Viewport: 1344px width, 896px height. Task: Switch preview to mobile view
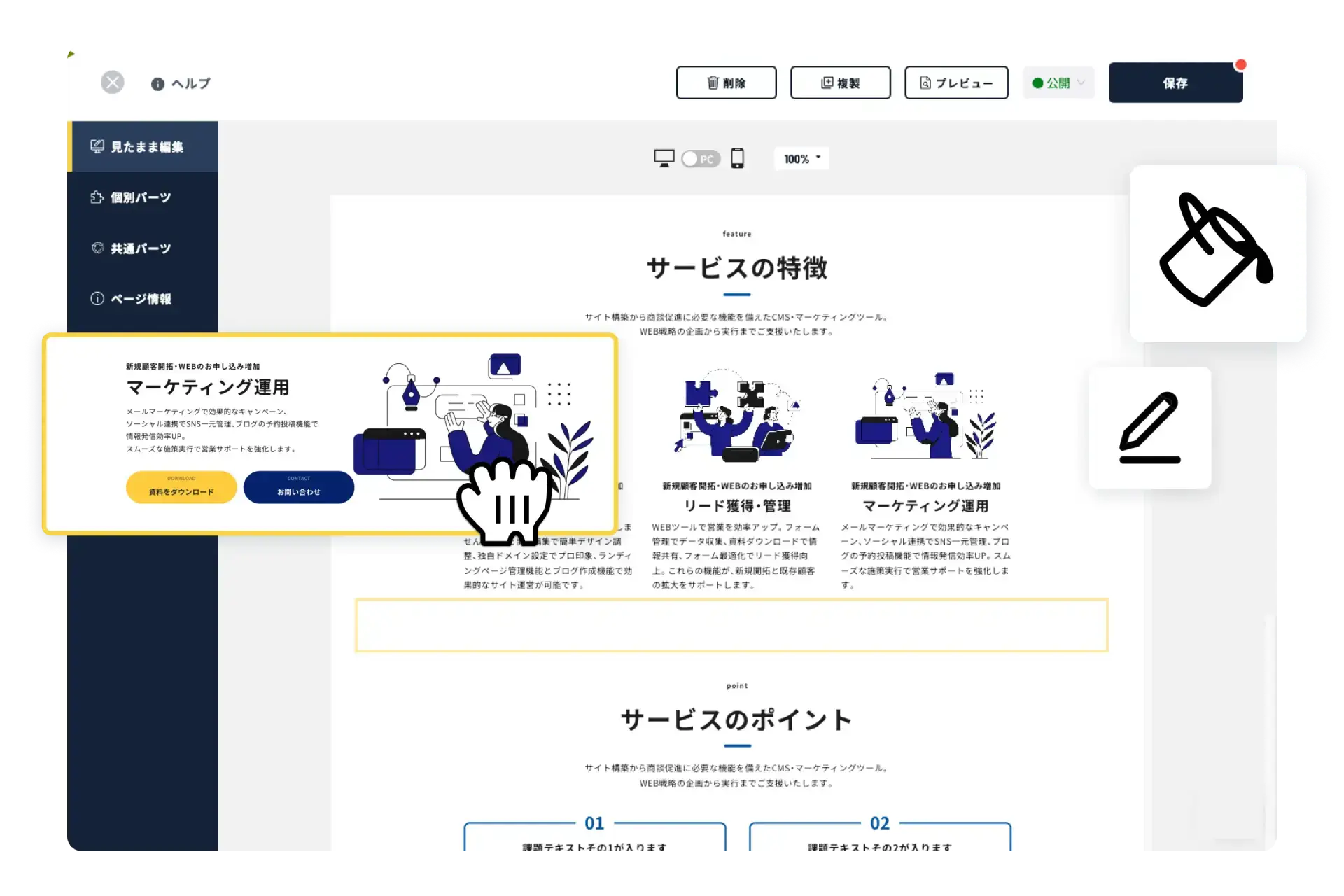pyautogui.click(x=736, y=158)
